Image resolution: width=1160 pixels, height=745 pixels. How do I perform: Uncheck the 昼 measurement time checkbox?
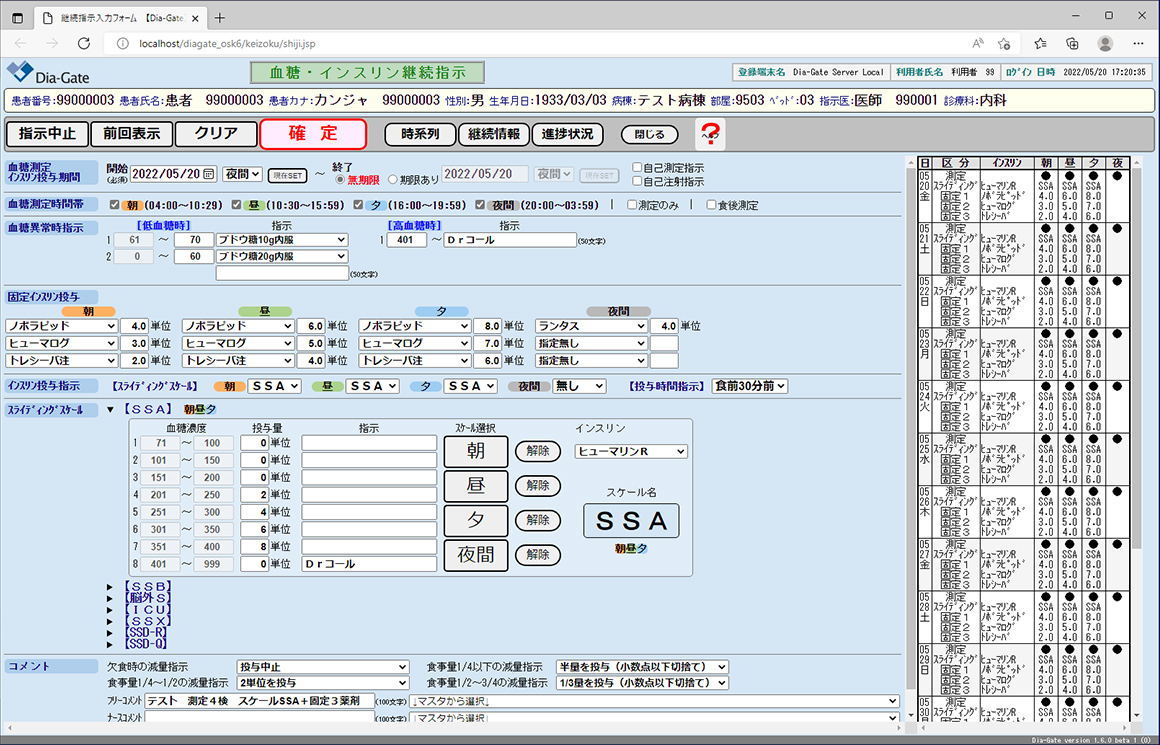click(x=236, y=205)
